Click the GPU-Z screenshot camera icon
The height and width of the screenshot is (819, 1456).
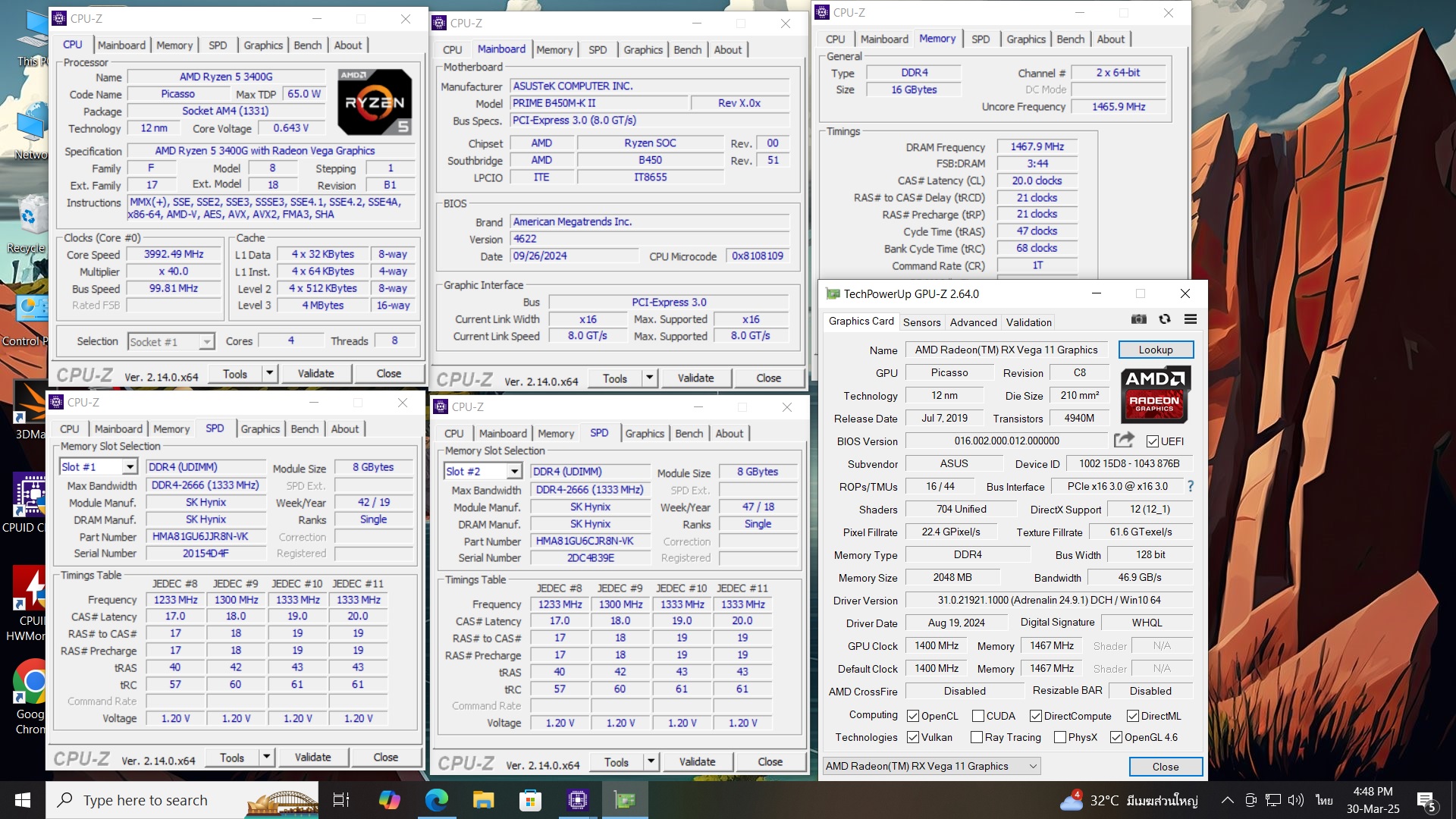point(1139,319)
